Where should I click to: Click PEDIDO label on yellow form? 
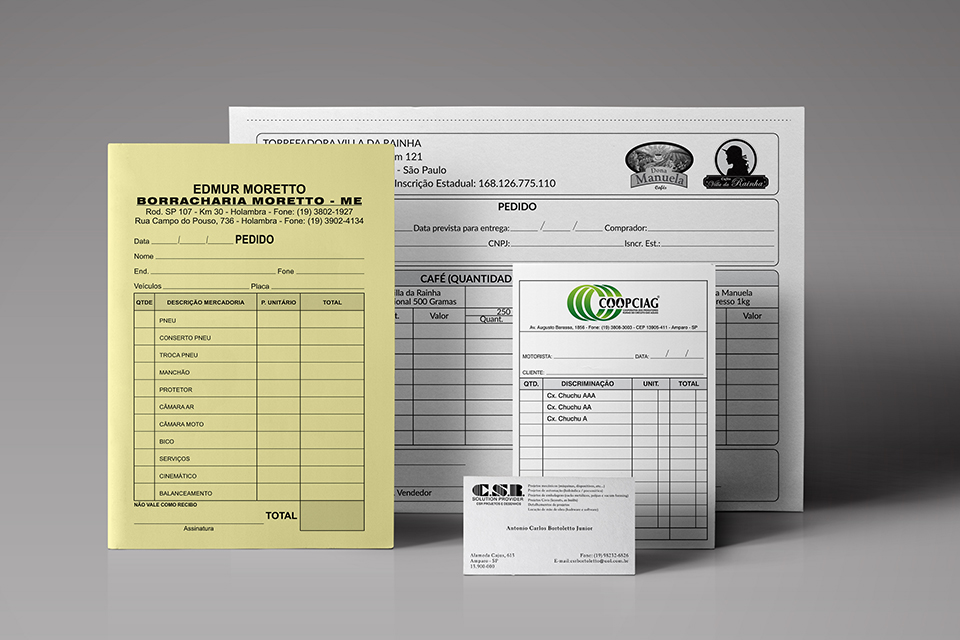255,239
